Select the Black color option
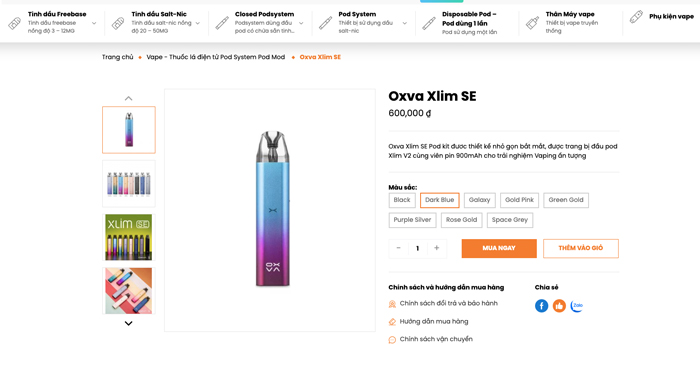Image resolution: width=700 pixels, height=368 pixels. coord(402,200)
